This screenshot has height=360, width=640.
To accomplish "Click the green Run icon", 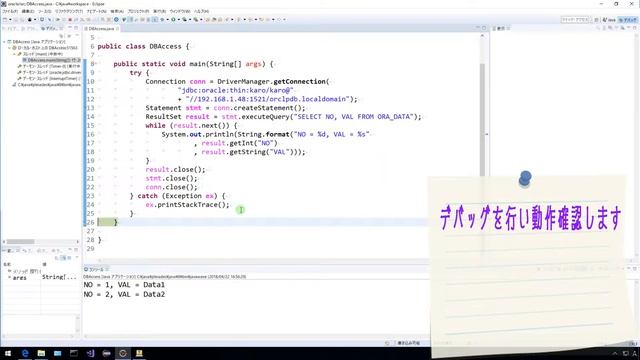I will point(173,20).
